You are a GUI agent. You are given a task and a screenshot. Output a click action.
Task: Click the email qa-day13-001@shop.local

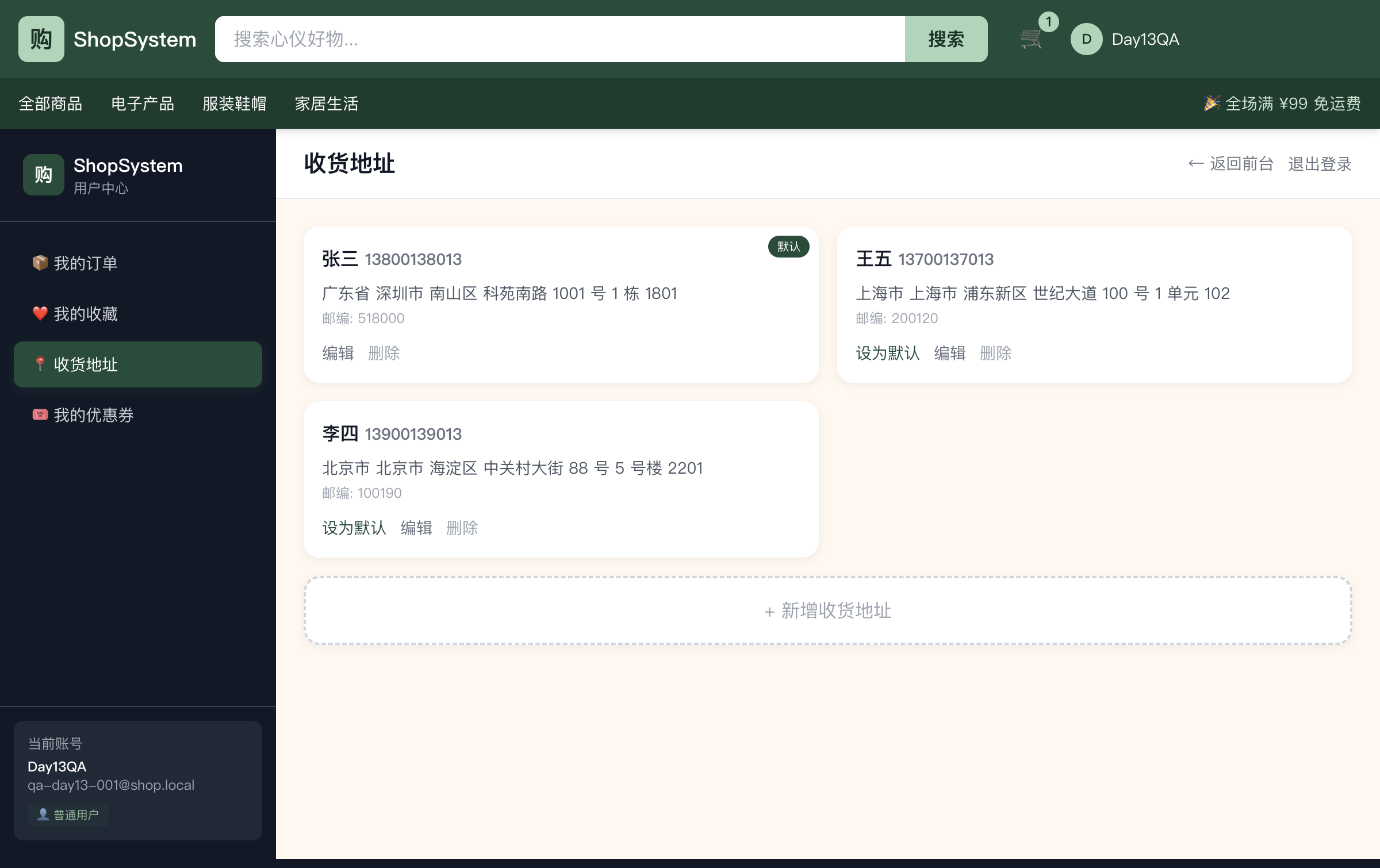tap(111, 785)
